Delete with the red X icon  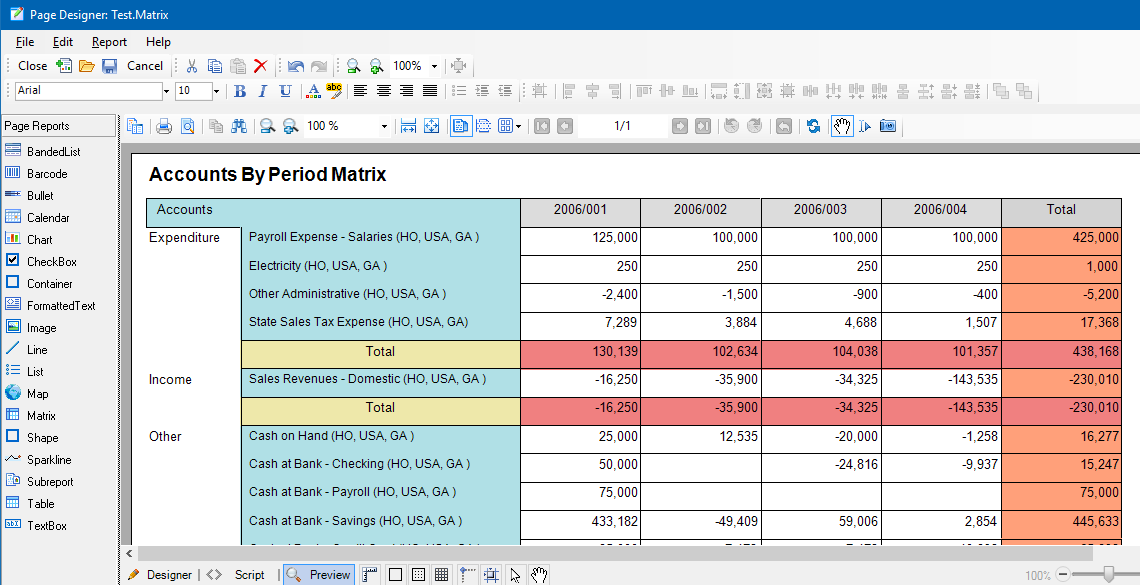tap(260, 66)
